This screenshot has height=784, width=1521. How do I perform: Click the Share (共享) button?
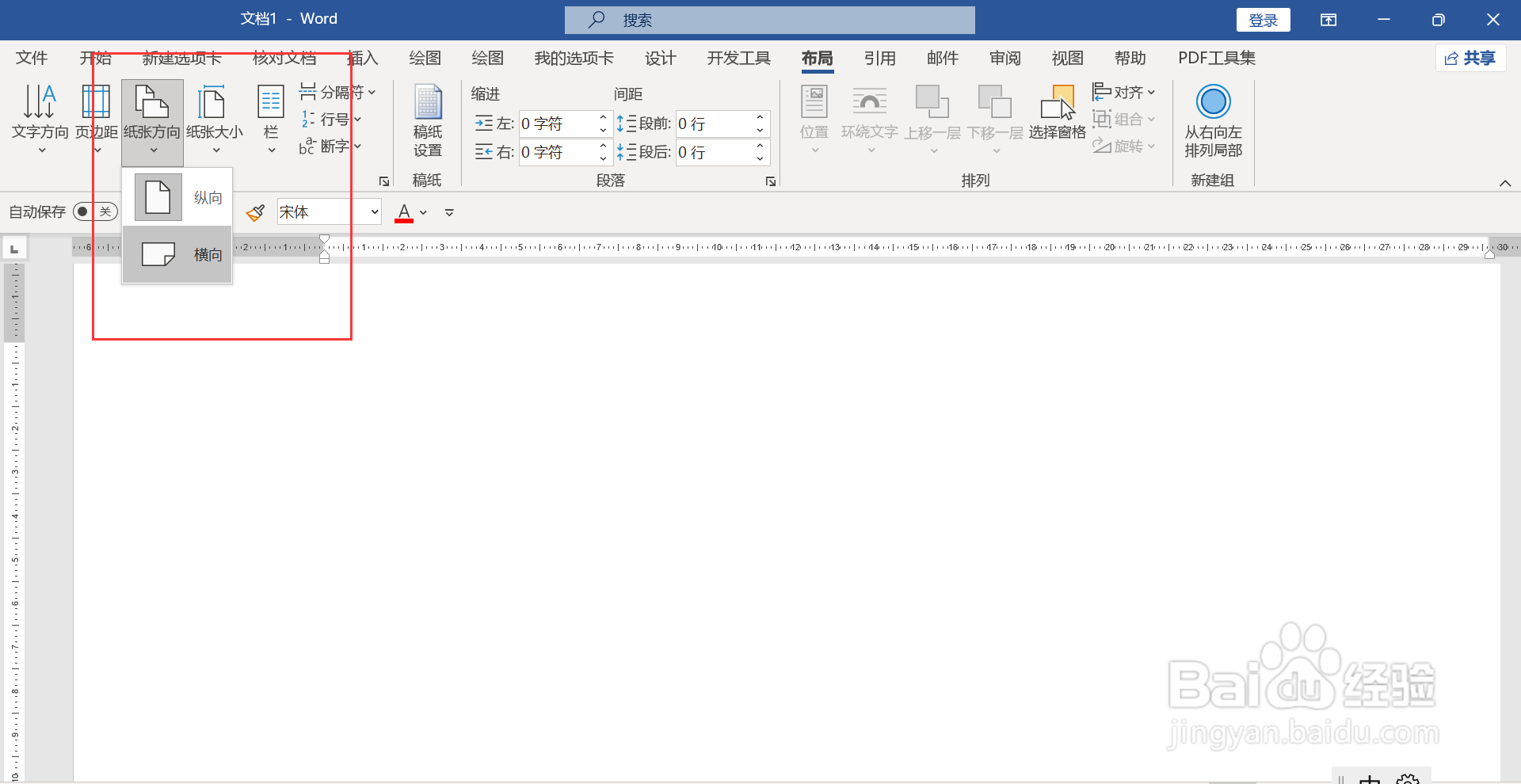(x=1470, y=58)
